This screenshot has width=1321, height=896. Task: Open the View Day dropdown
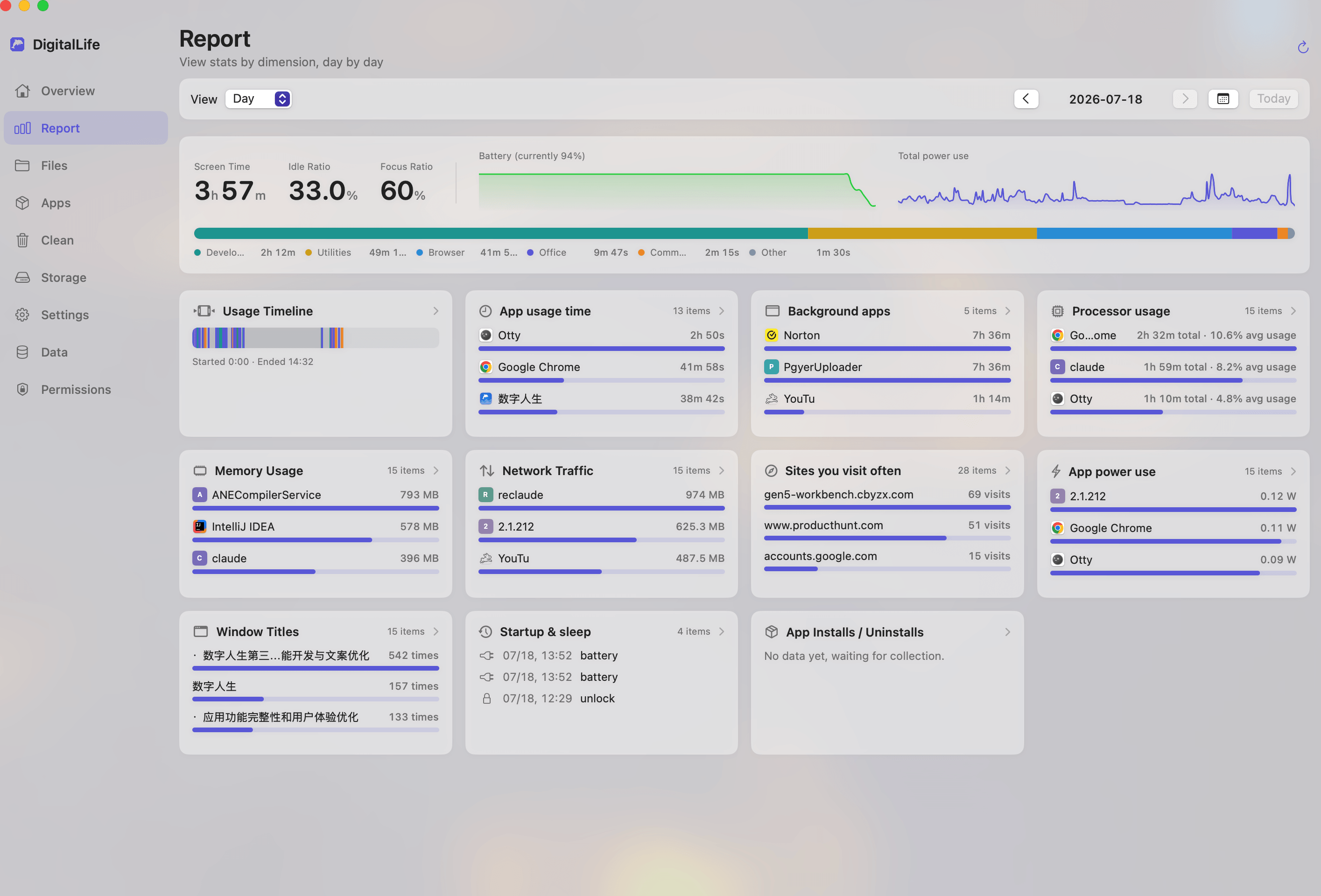pos(259,99)
